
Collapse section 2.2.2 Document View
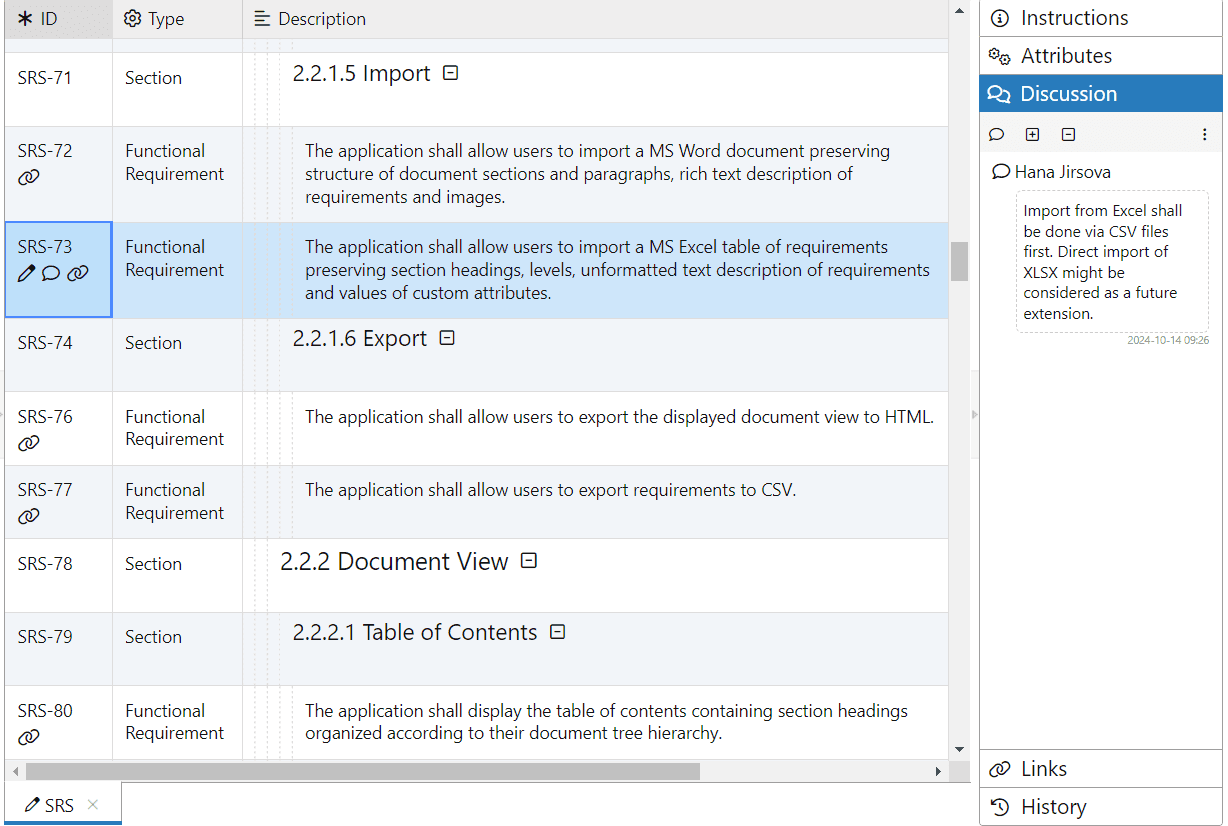529,561
